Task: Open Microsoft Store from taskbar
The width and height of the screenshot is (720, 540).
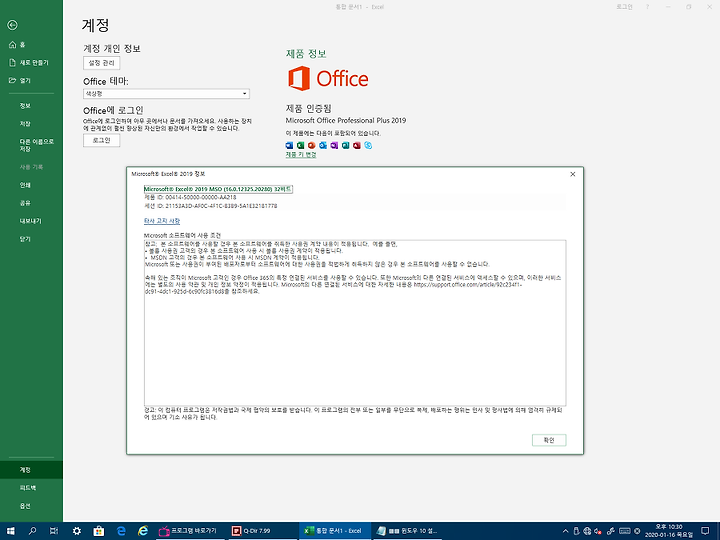Action: tap(99, 531)
